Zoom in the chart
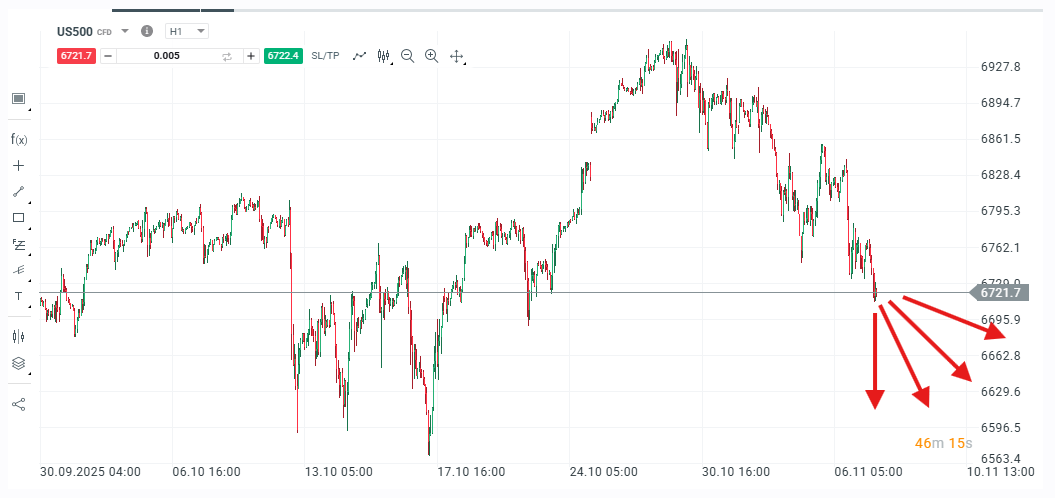The width and height of the screenshot is (1055, 498). coord(432,56)
